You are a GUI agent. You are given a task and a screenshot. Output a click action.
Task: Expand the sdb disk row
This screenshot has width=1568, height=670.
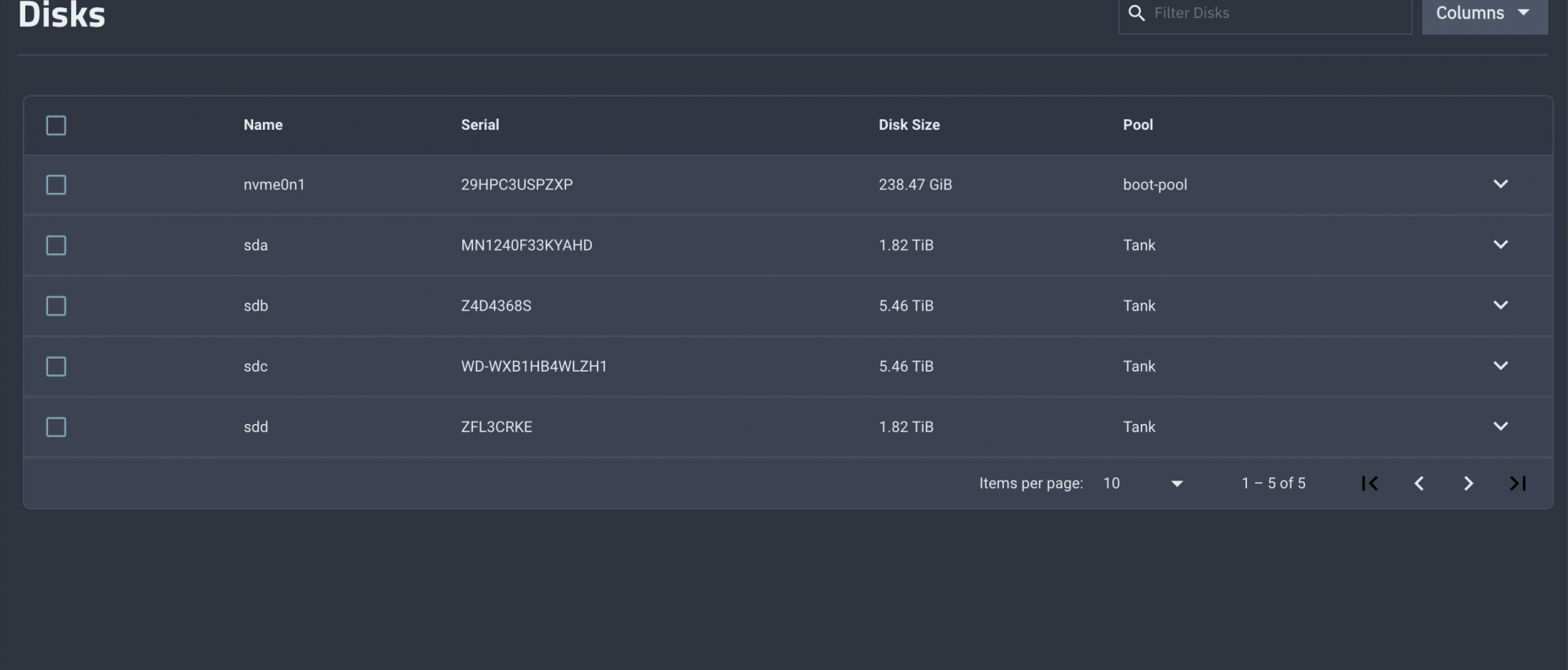click(1500, 305)
